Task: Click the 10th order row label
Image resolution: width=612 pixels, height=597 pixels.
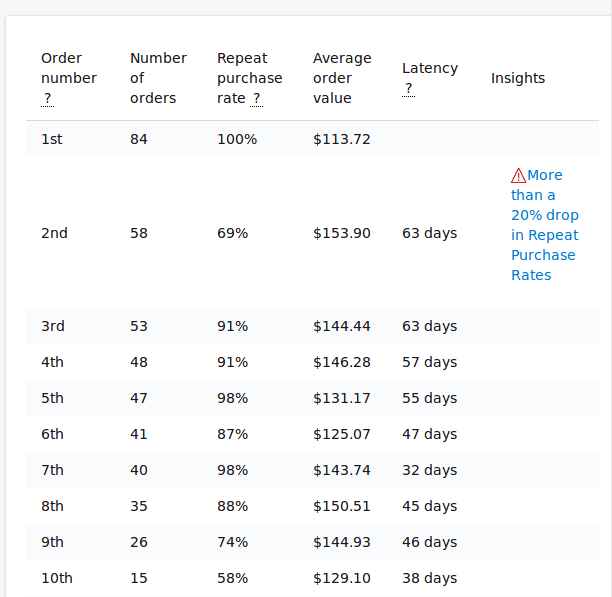Action: pos(57,578)
